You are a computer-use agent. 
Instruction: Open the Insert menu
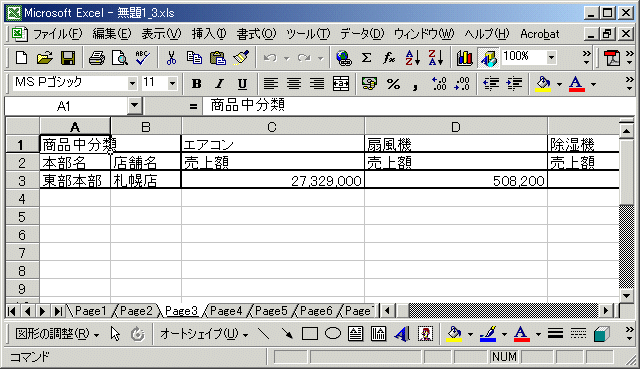coord(209,34)
